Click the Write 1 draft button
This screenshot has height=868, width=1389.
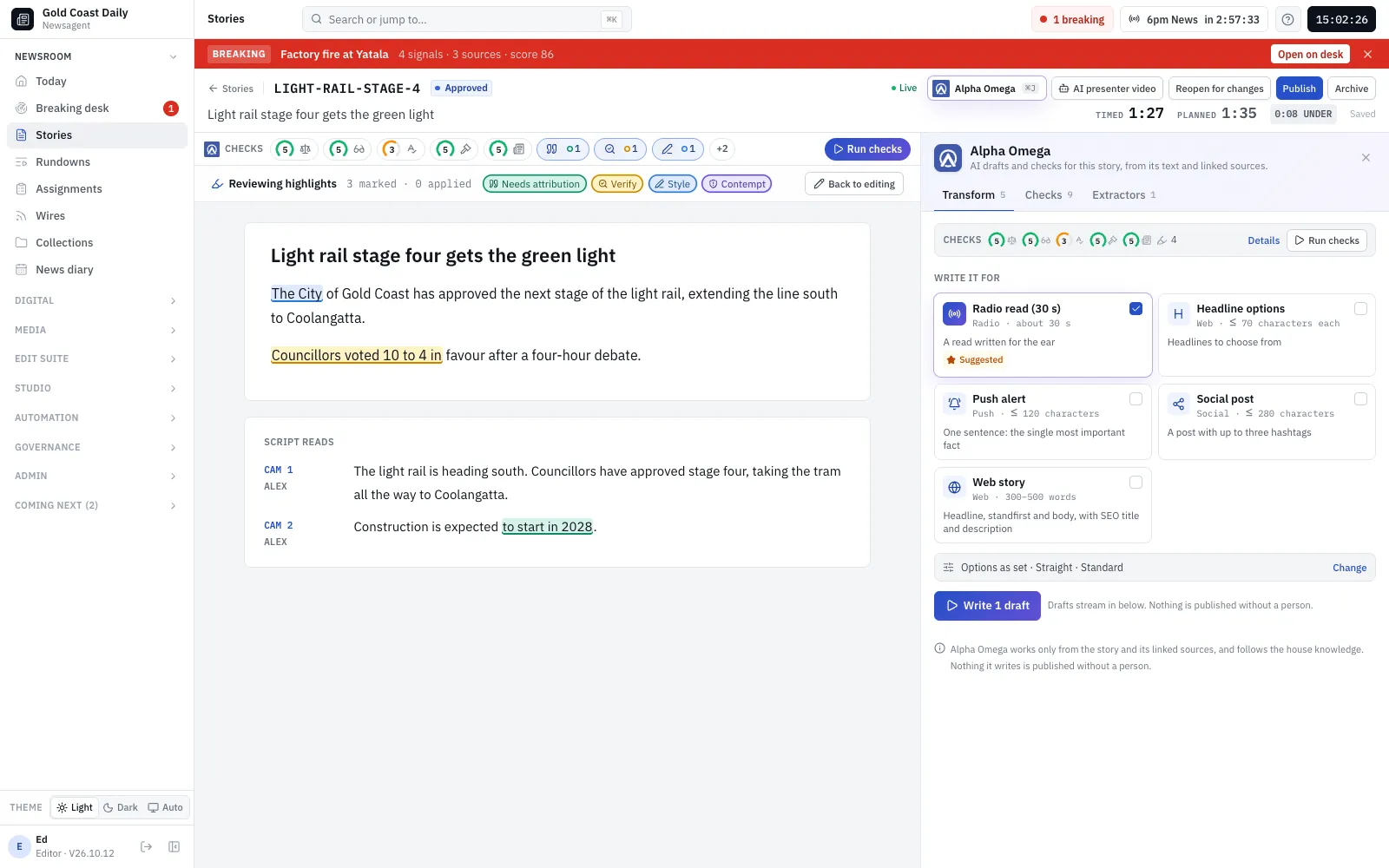(x=987, y=606)
